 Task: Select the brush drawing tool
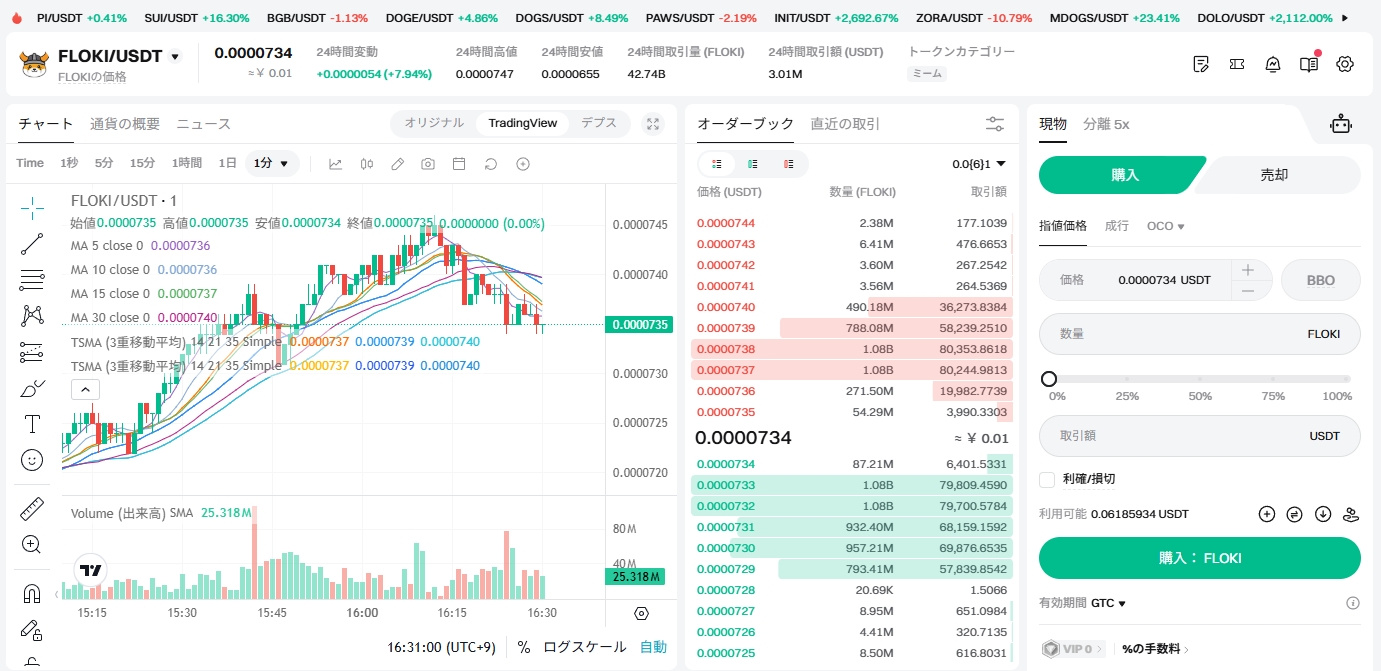(32, 388)
